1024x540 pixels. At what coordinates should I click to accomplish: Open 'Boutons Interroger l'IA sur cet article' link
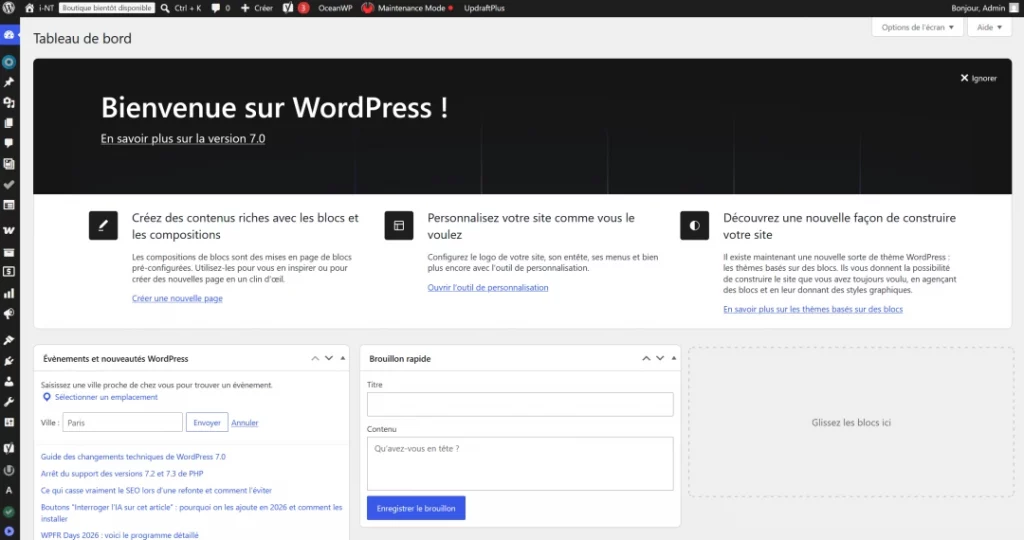point(191,513)
